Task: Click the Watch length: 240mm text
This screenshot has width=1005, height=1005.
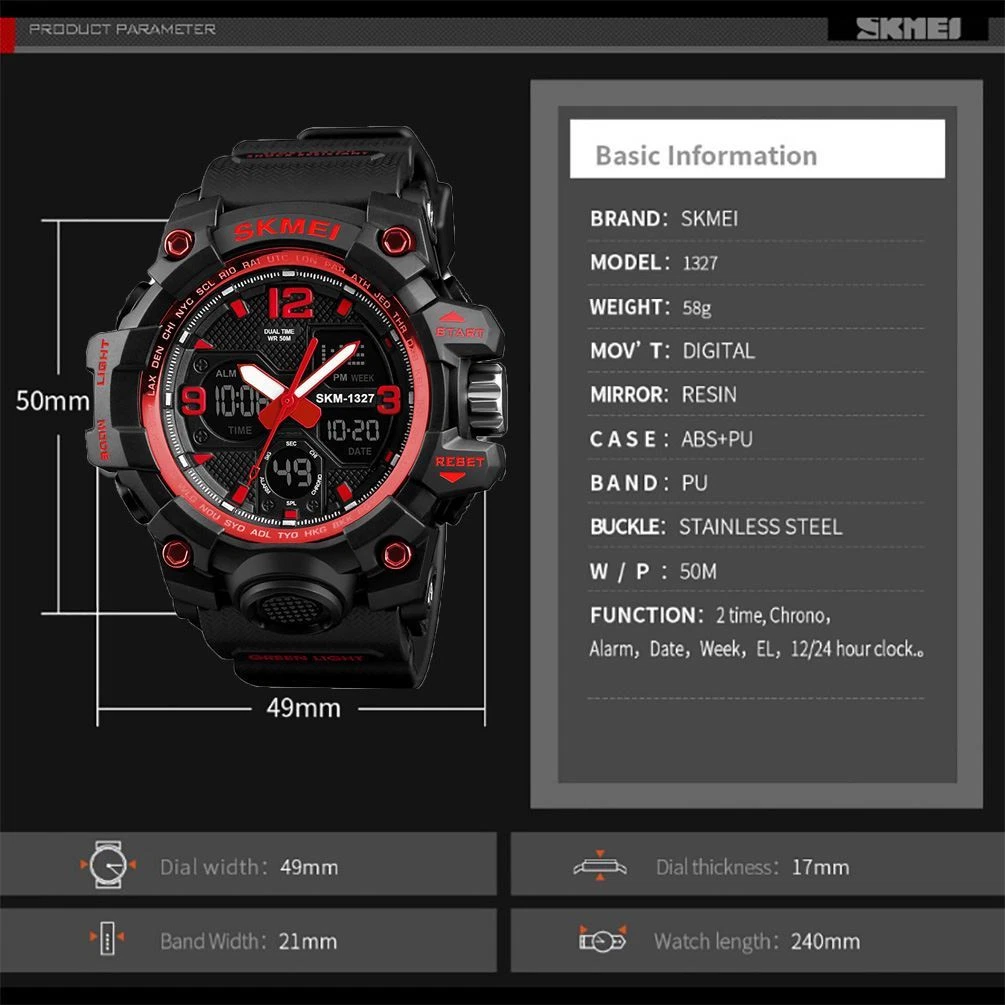Action: point(757,942)
